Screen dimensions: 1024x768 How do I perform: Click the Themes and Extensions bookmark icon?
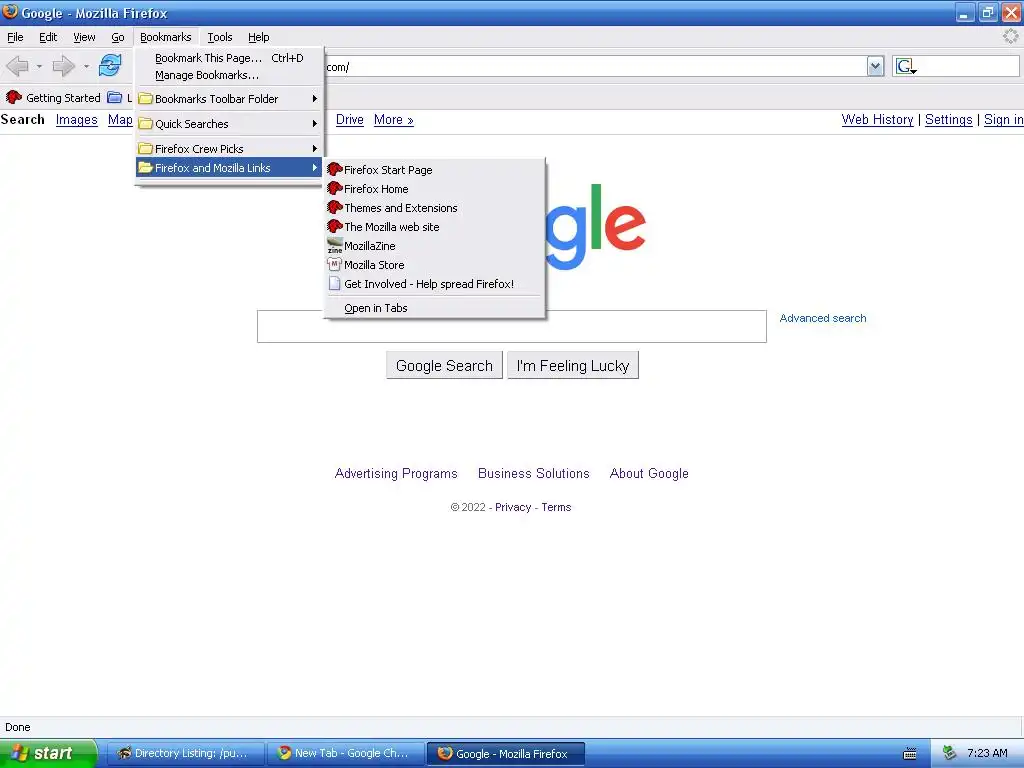(x=334, y=208)
